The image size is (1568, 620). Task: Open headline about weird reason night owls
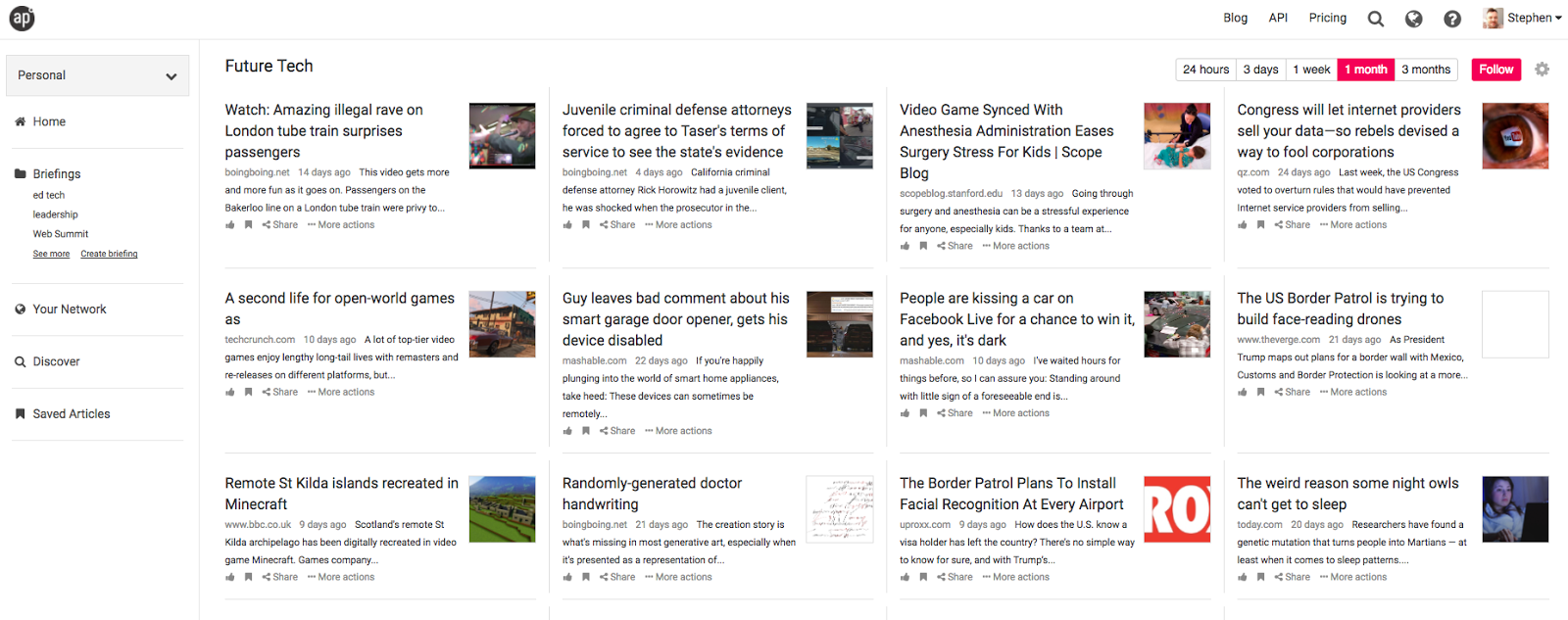click(x=1347, y=494)
